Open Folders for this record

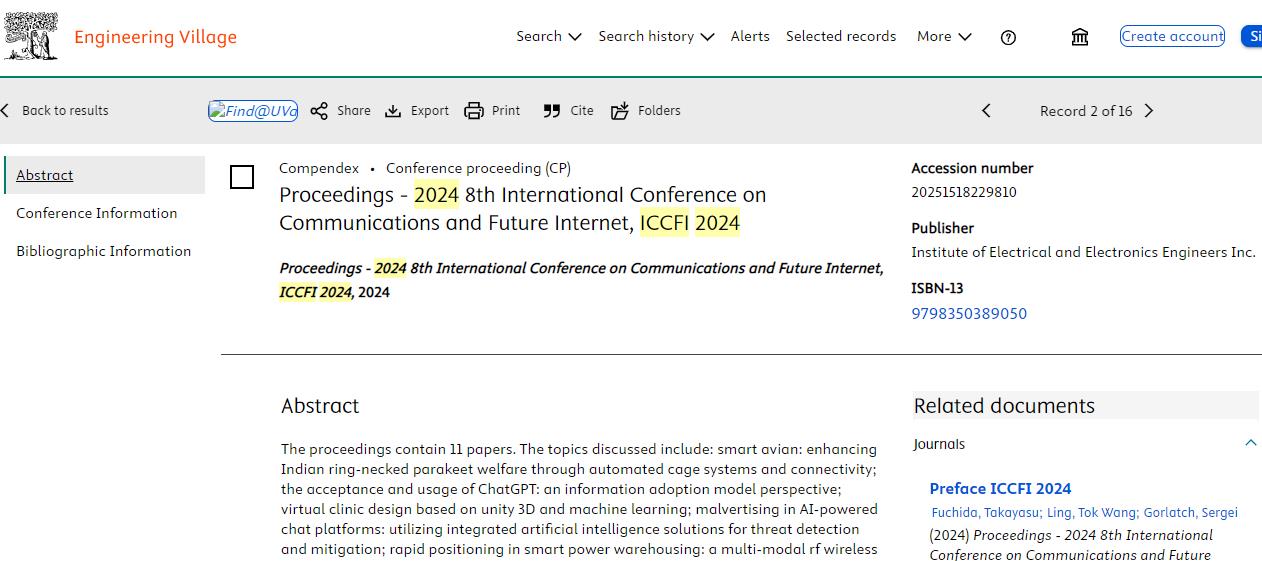[645, 111]
